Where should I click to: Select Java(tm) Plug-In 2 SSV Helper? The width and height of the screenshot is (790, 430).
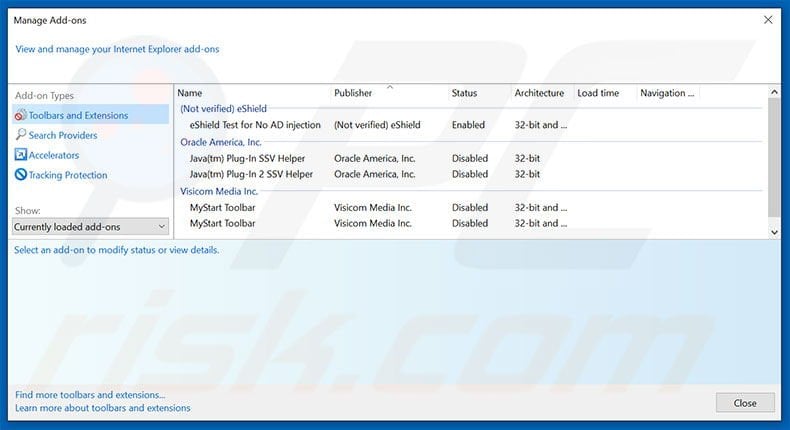coord(251,174)
